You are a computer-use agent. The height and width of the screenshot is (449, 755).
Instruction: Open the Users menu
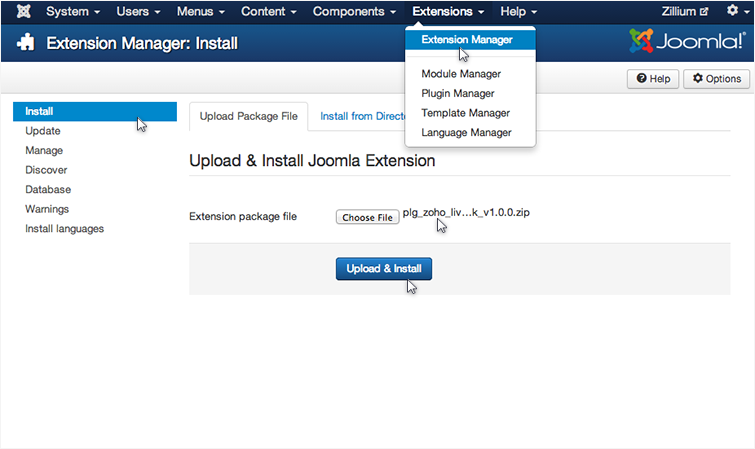click(x=138, y=11)
